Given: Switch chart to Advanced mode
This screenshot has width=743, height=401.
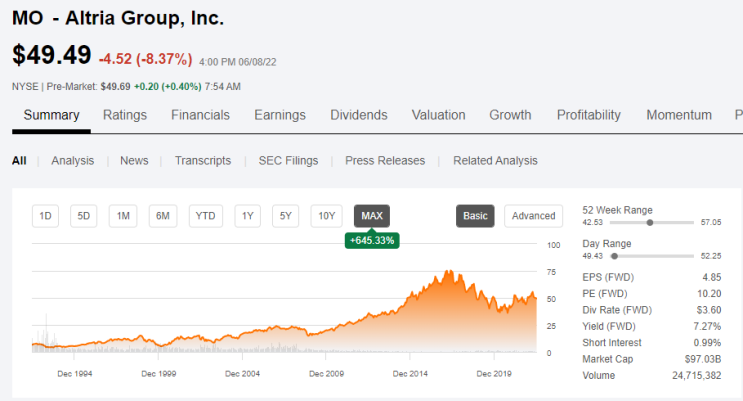Looking at the screenshot, I should coord(534,216).
